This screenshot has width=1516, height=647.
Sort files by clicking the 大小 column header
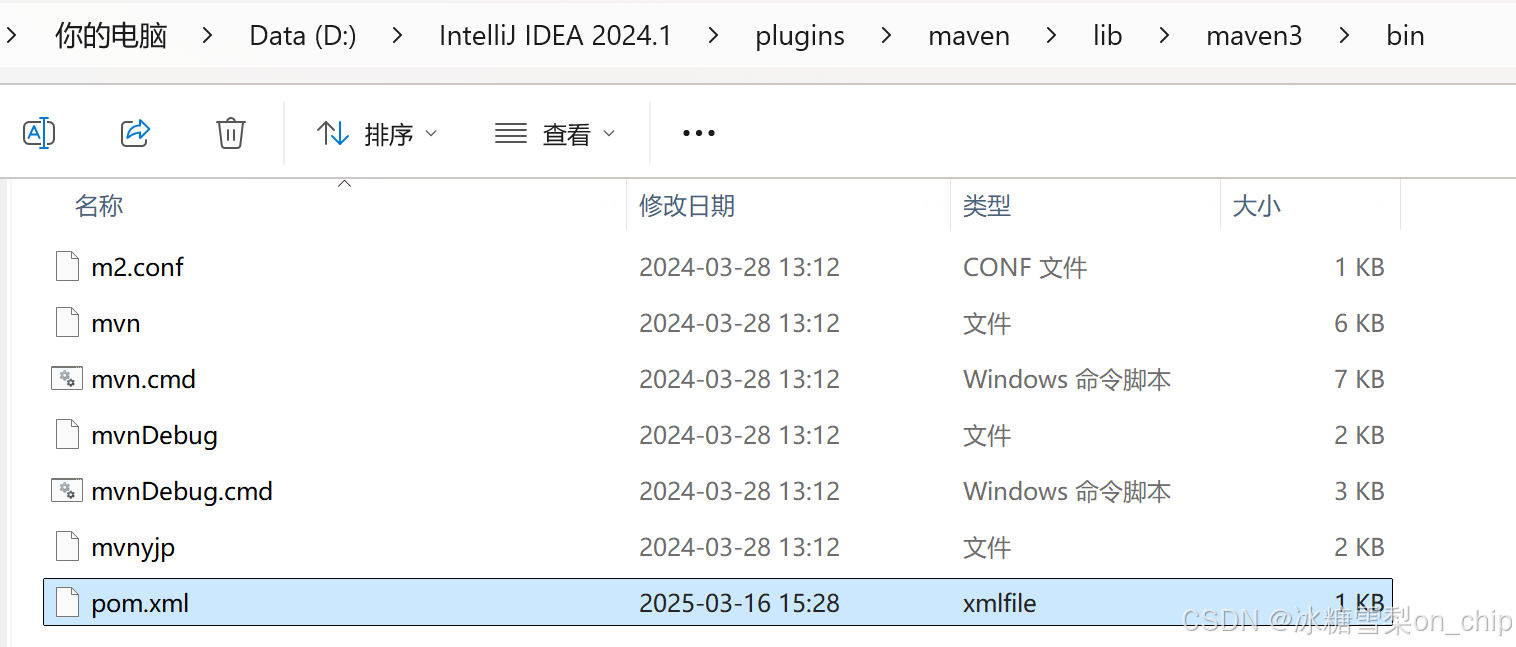(1256, 206)
